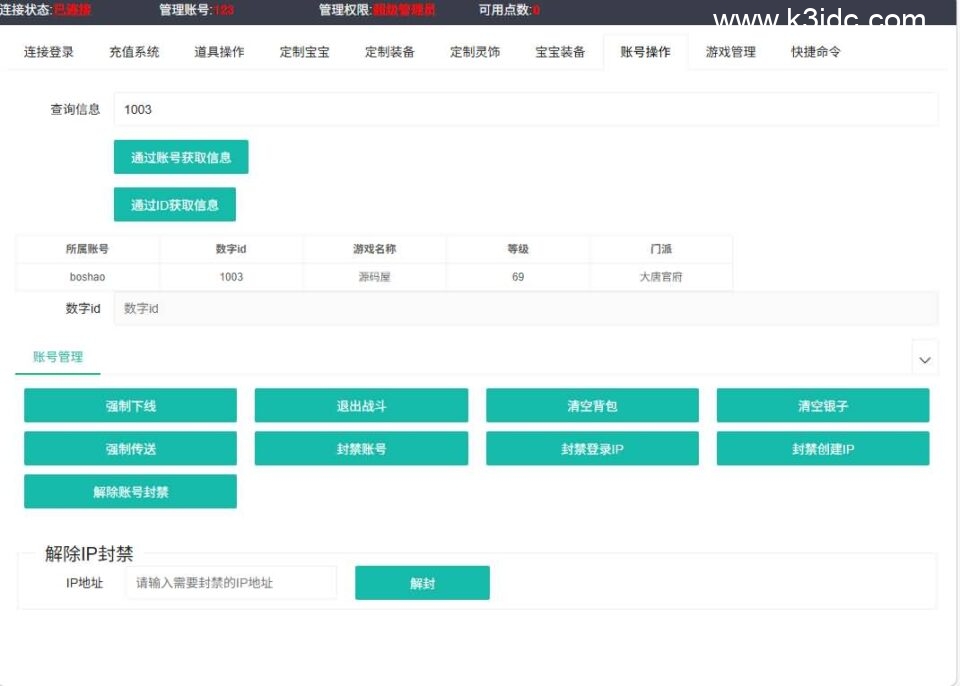Viewport: 960px width, 686px height.
Task: Go to the 快捷命令 tab
Action: [816, 52]
